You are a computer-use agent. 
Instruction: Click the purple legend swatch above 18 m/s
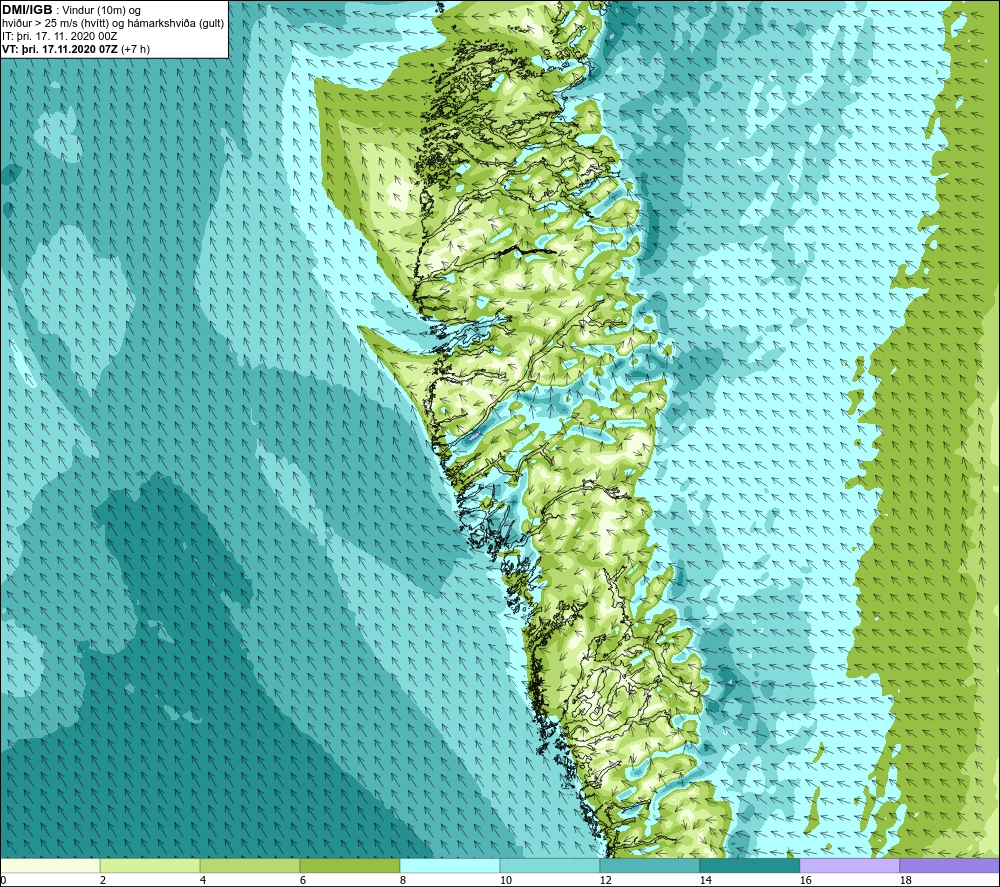click(949, 865)
